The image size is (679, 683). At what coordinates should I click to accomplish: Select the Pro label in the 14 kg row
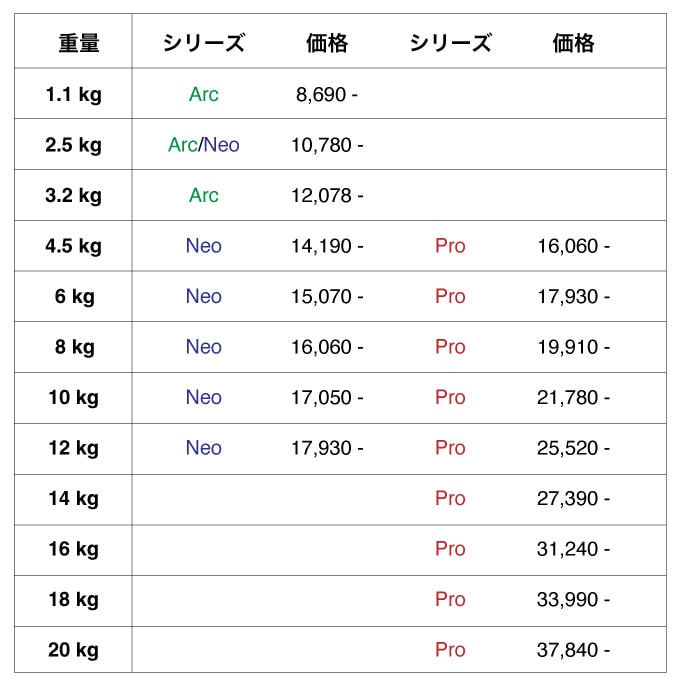(450, 499)
